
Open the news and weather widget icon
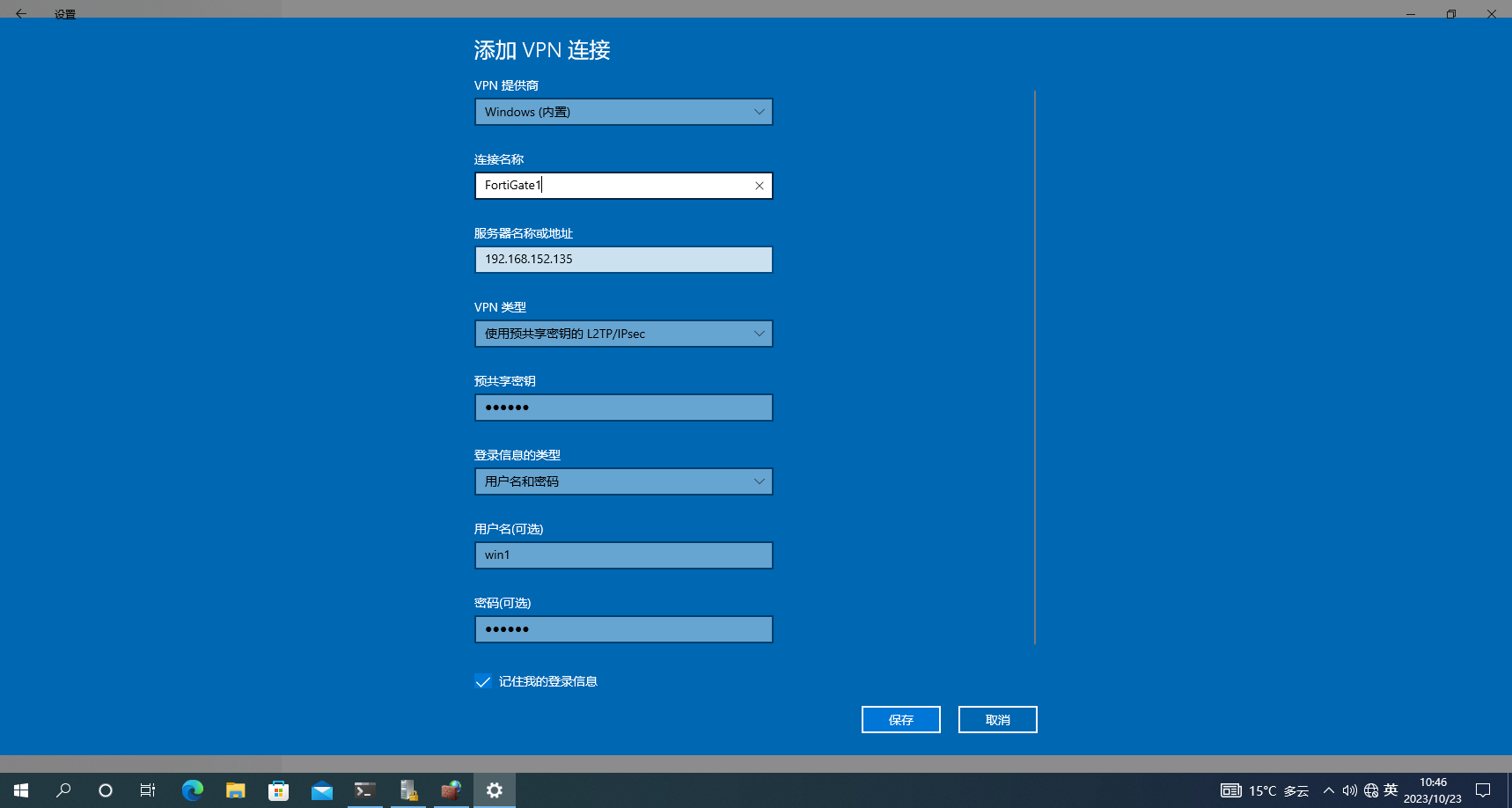(1230, 790)
